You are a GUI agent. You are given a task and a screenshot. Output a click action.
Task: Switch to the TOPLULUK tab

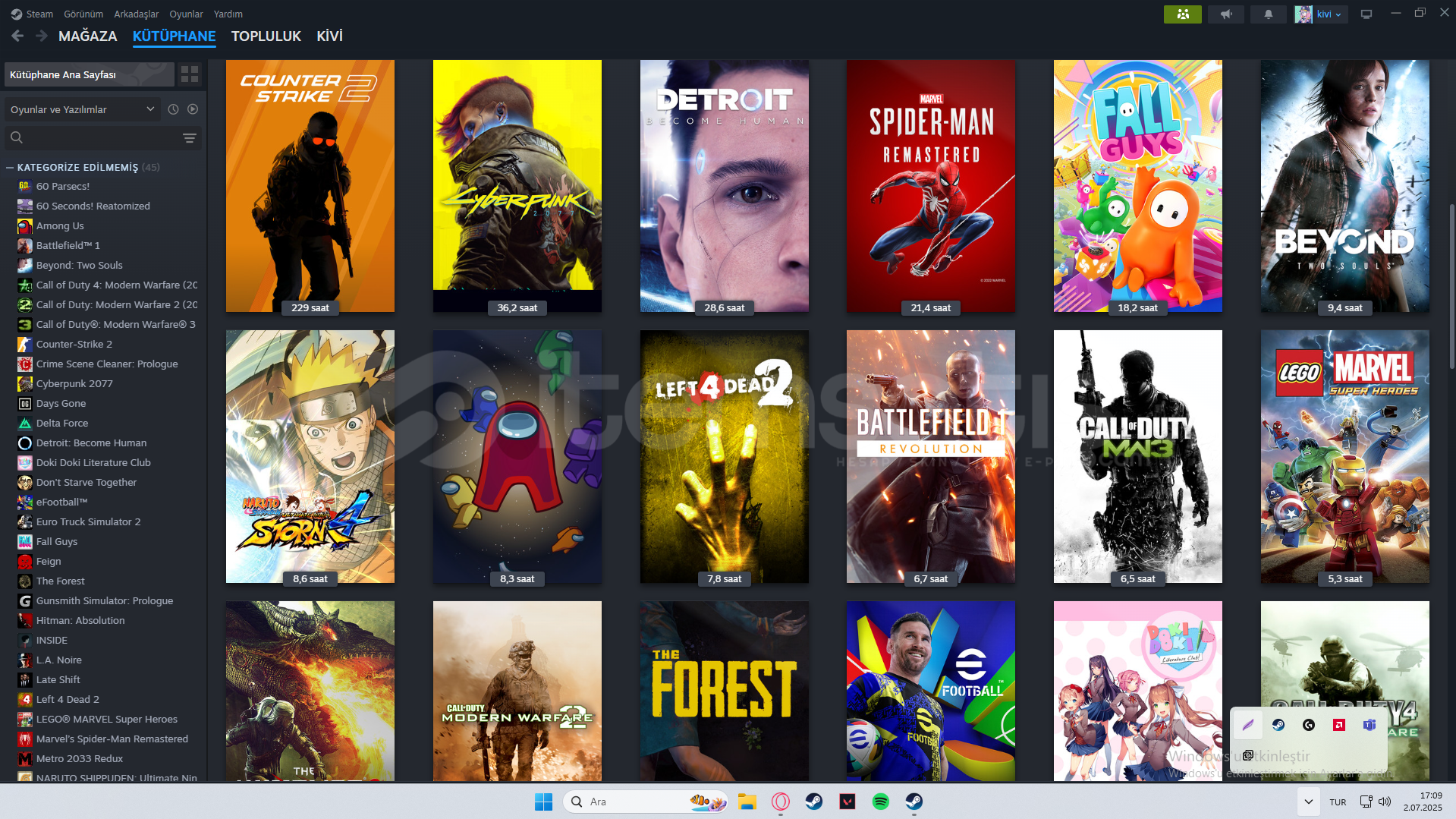point(266,36)
